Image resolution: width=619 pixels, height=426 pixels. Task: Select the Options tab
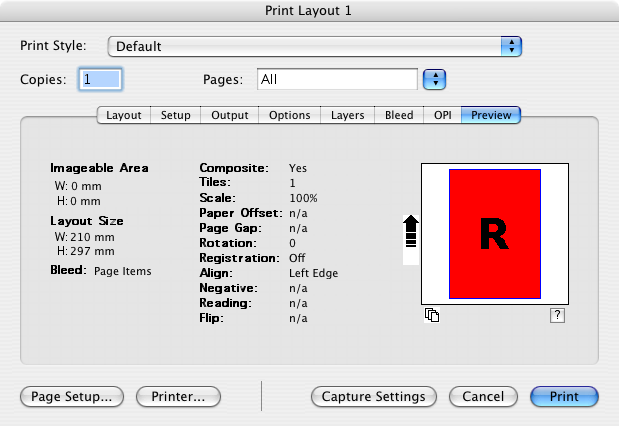(x=290, y=115)
